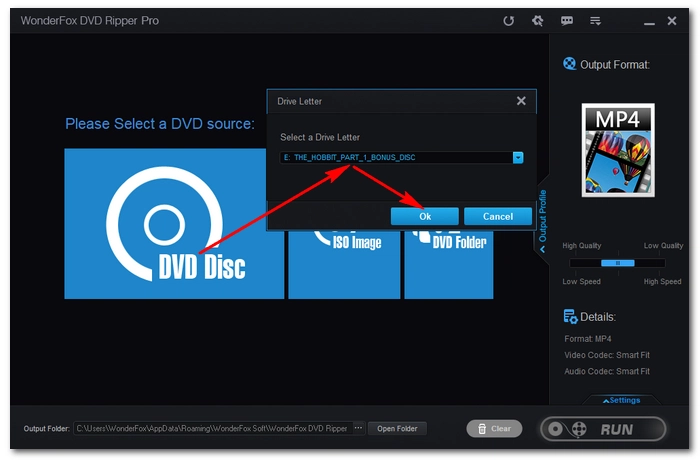Click the 'Select a Drive Letter' label
Screen dimensions: 700x460
[x=320, y=137]
